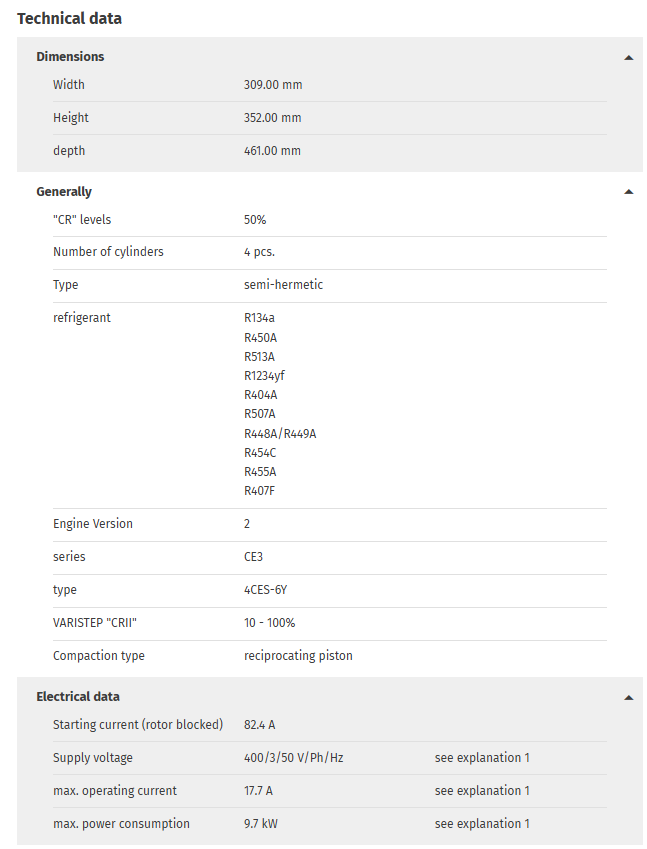
Task: Click 'see explanation 1' beside Supply voltage
Action: click(482, 757)
